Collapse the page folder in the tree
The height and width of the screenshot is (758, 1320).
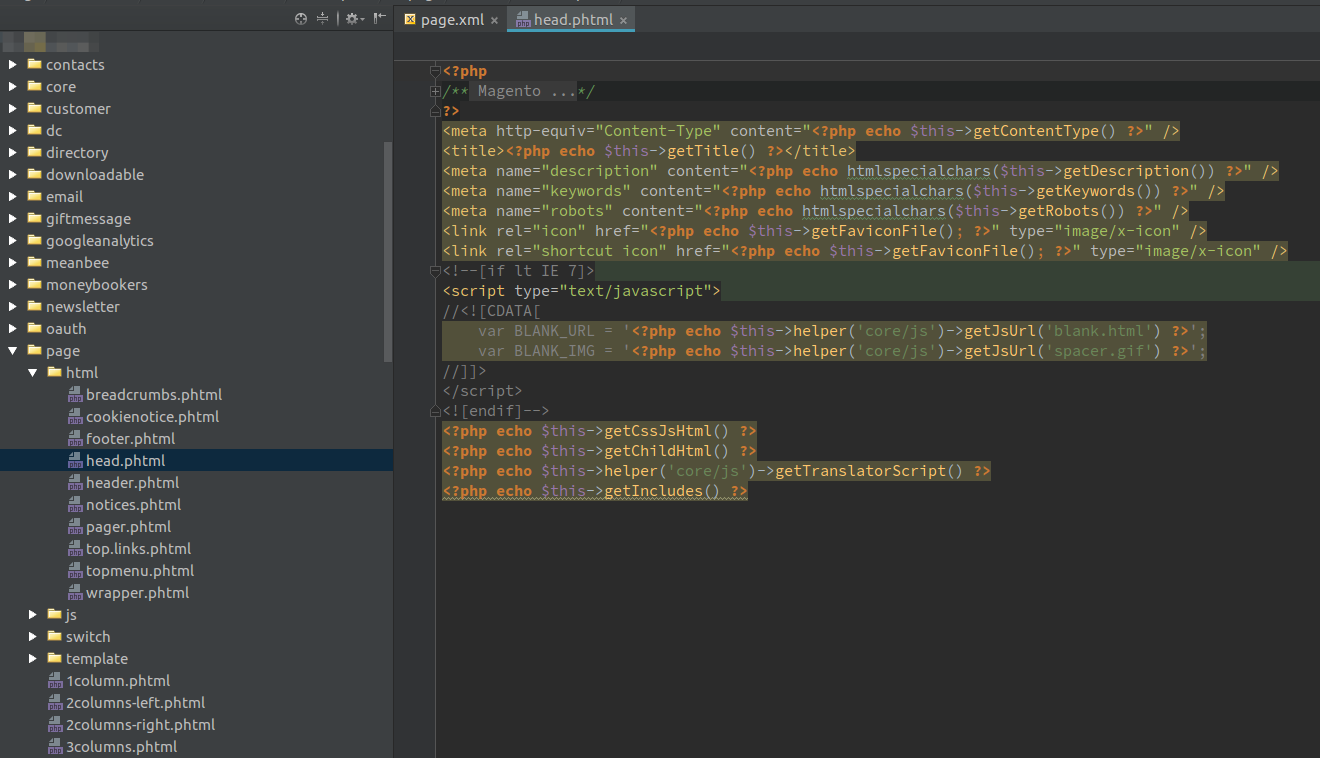15,350
